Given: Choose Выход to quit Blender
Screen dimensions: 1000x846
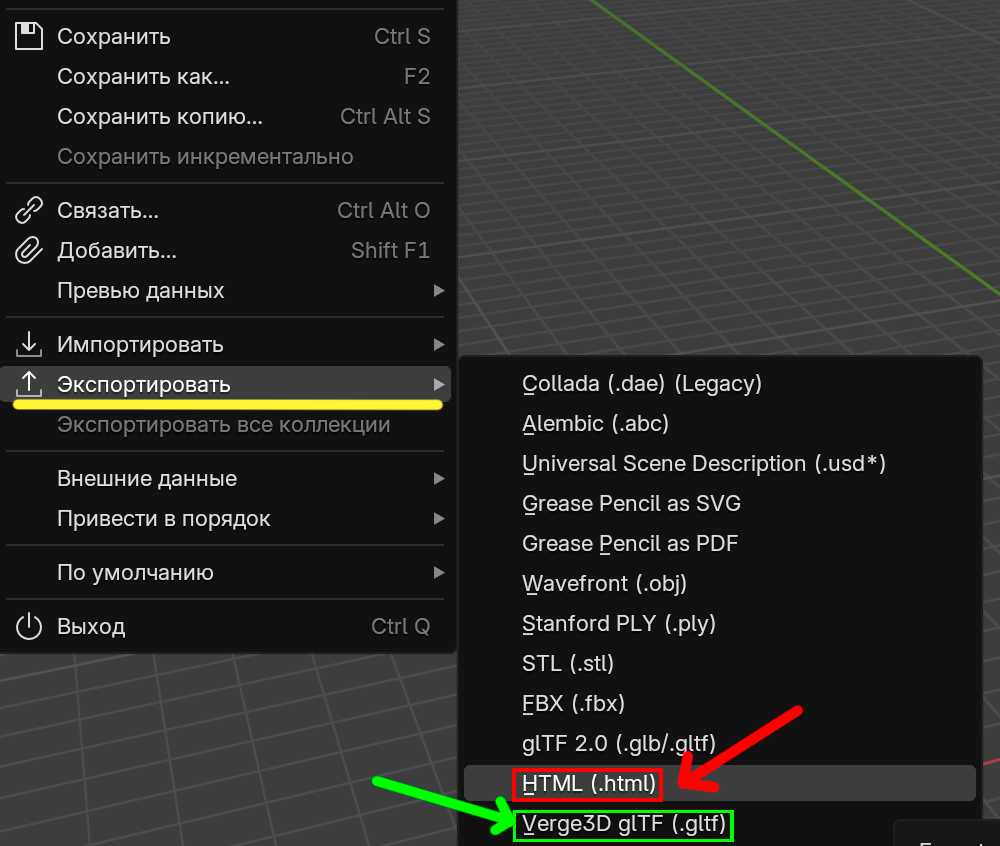Looking at the screenshot, I should (x=224, y=626).
